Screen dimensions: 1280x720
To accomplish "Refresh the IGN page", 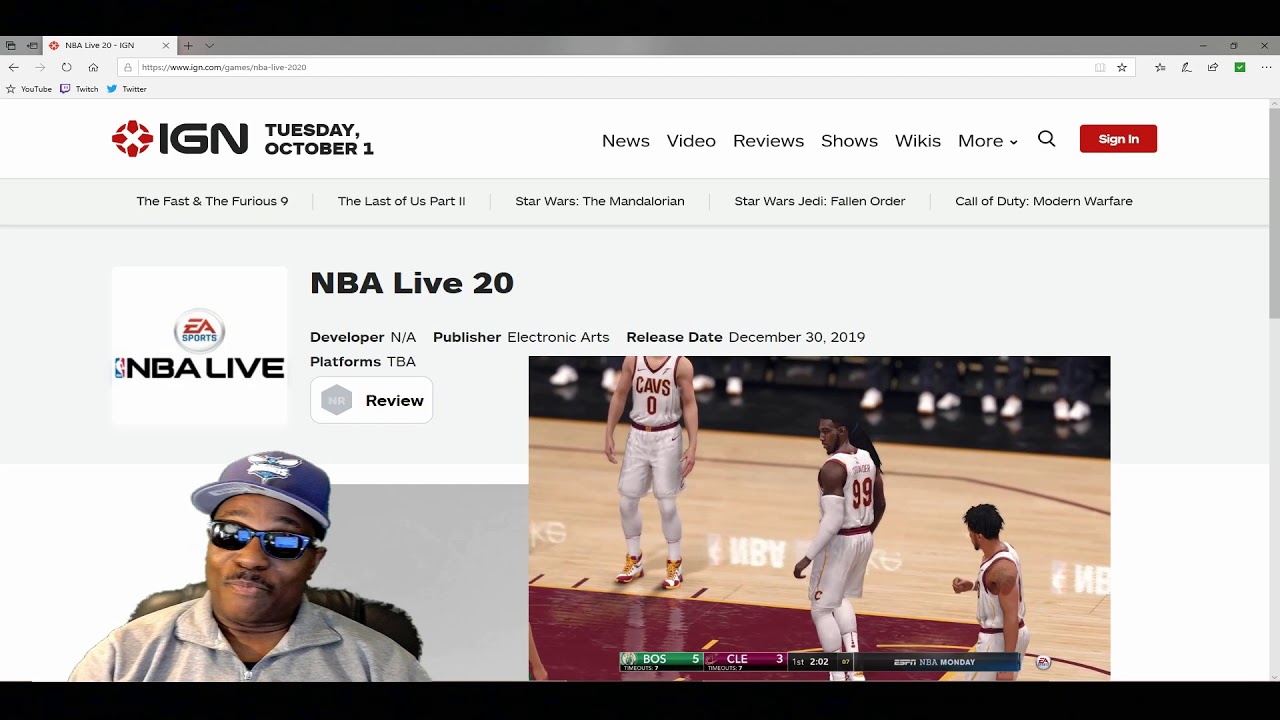I will point(66,67).
